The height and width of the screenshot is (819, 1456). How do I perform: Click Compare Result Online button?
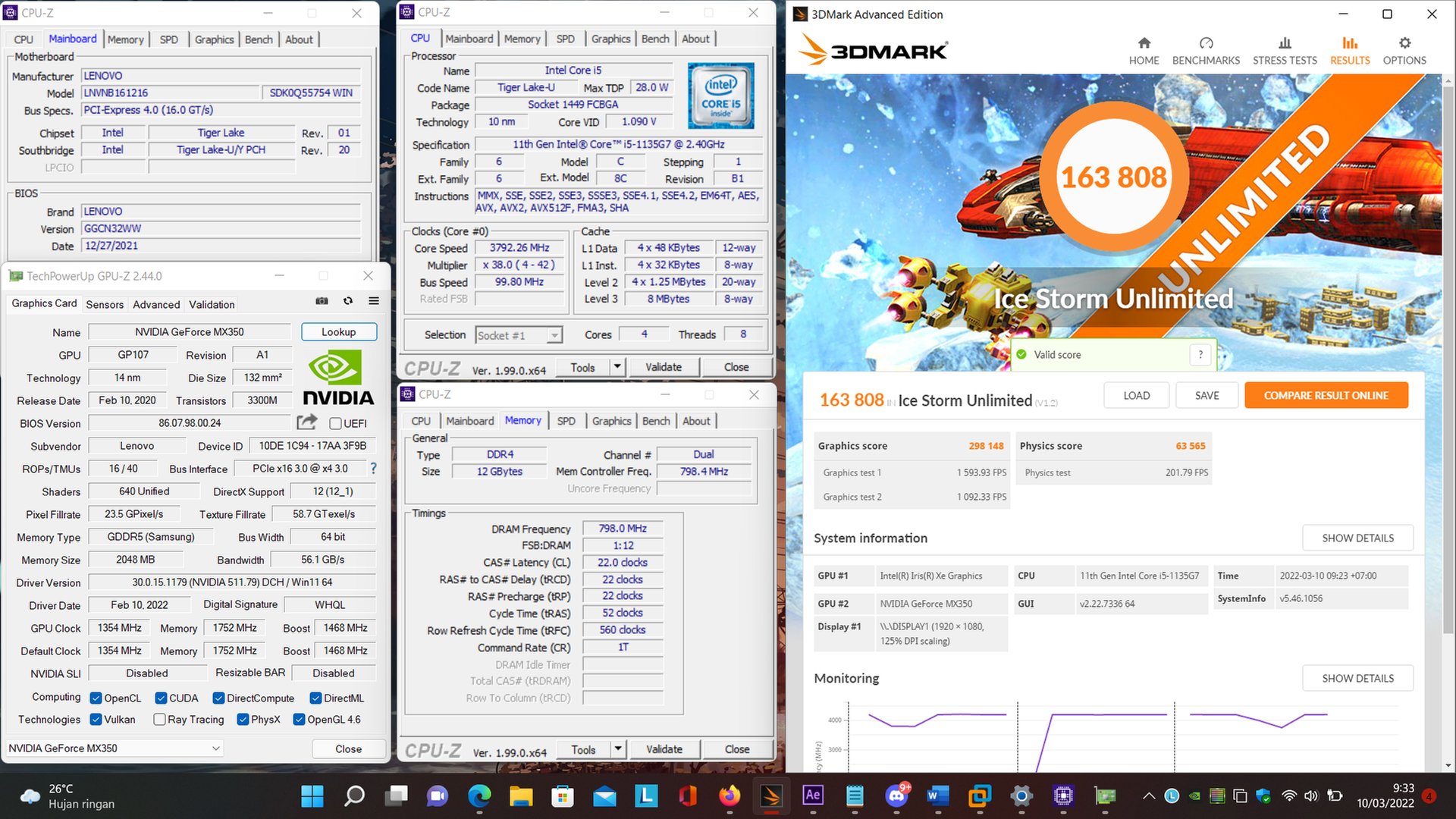(x=1326, y=395)
